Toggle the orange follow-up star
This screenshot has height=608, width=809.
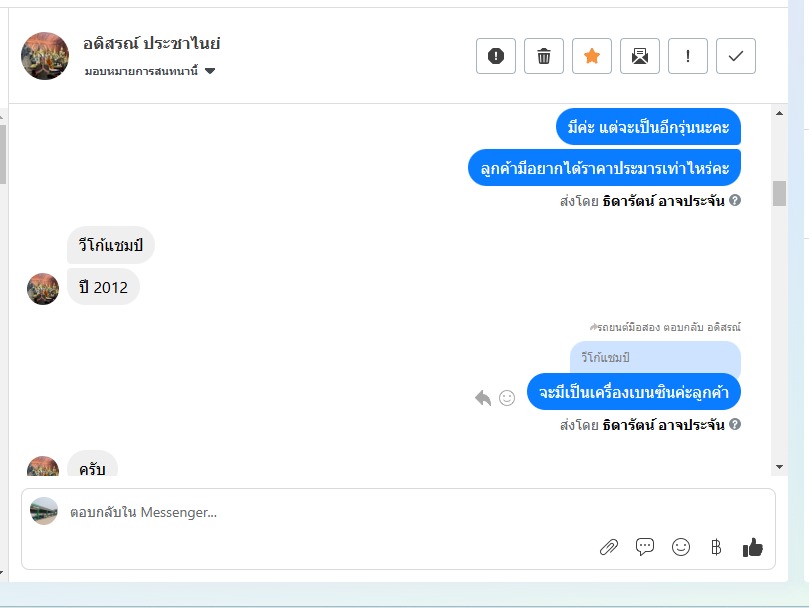[x=591, y=56]
